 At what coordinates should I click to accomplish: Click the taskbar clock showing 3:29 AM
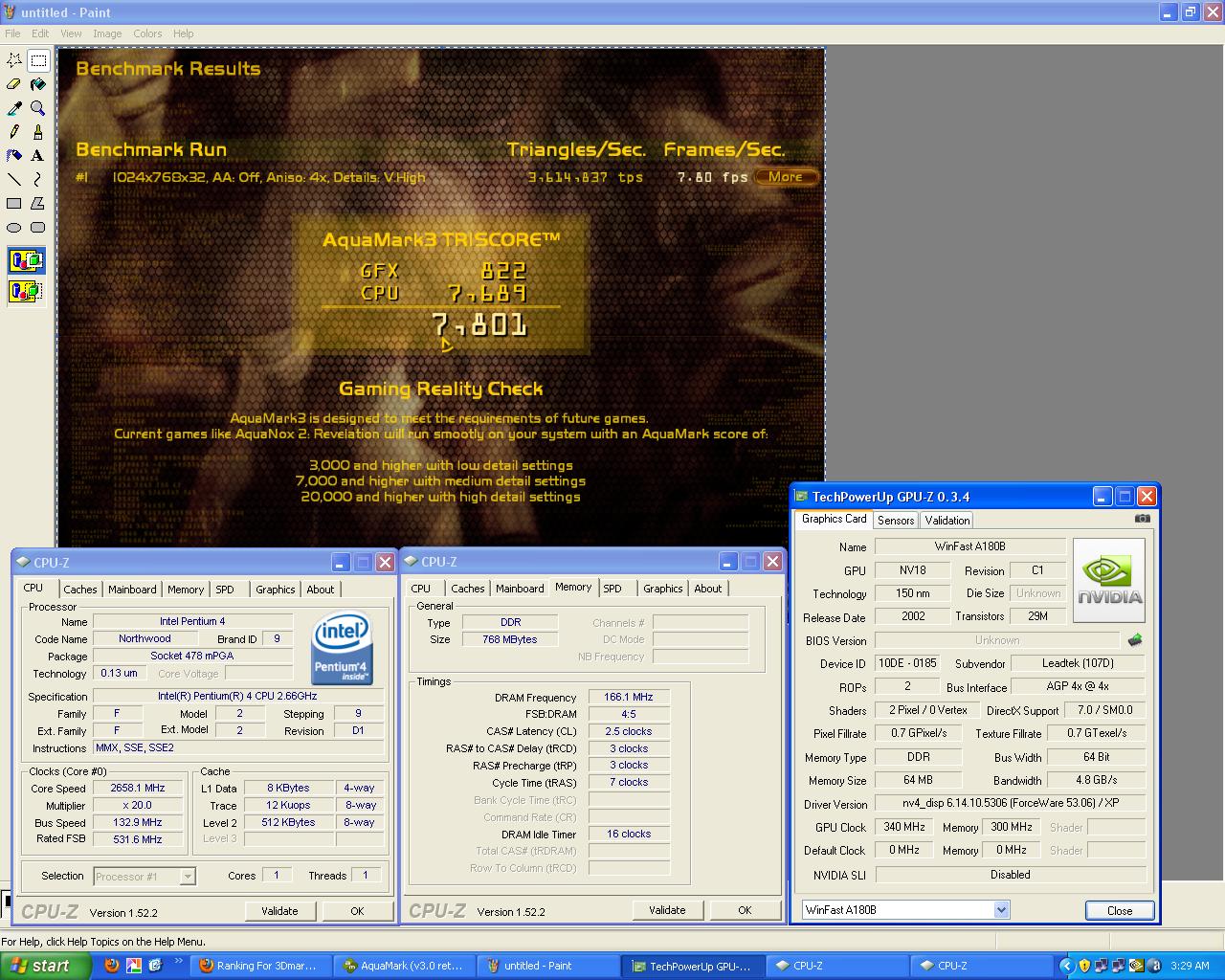click(x=1190, y=966)
